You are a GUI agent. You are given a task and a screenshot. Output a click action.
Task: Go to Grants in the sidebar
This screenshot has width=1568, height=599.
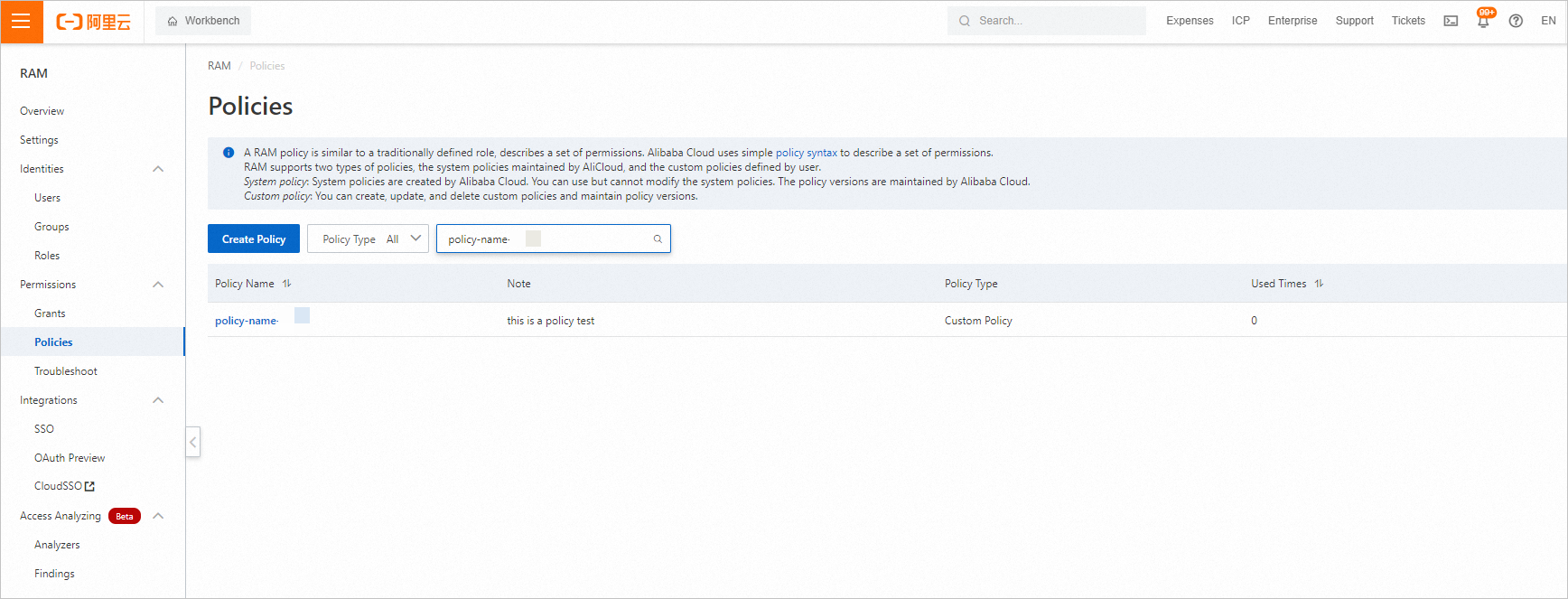(x=50, y=314)
